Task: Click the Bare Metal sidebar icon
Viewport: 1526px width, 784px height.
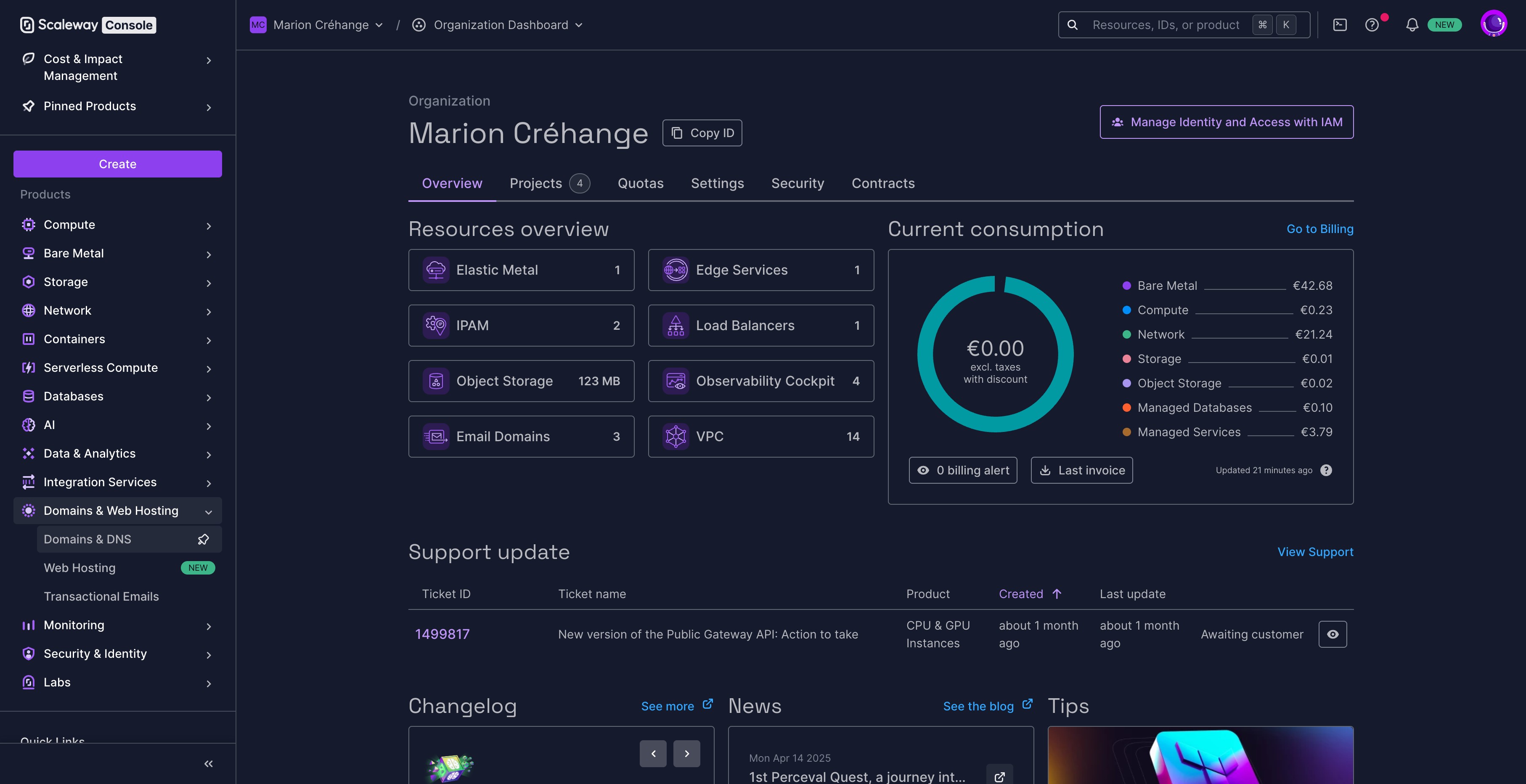Action: click(29, 253)
